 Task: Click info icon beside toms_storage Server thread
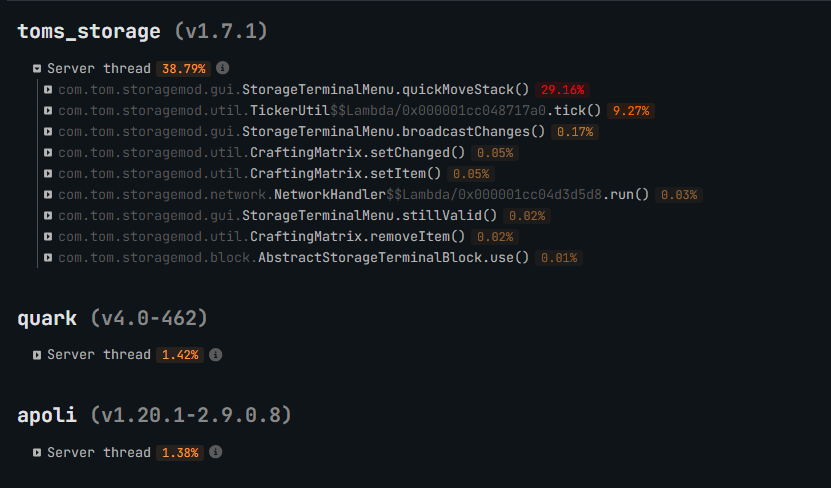click(x=223, y=68)
